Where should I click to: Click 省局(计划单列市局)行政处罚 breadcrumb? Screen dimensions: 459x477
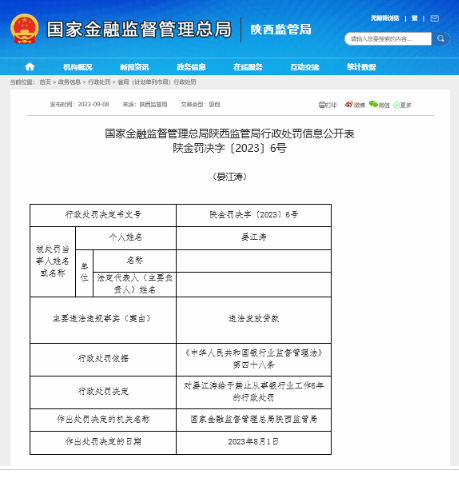[x=157, y=82]
